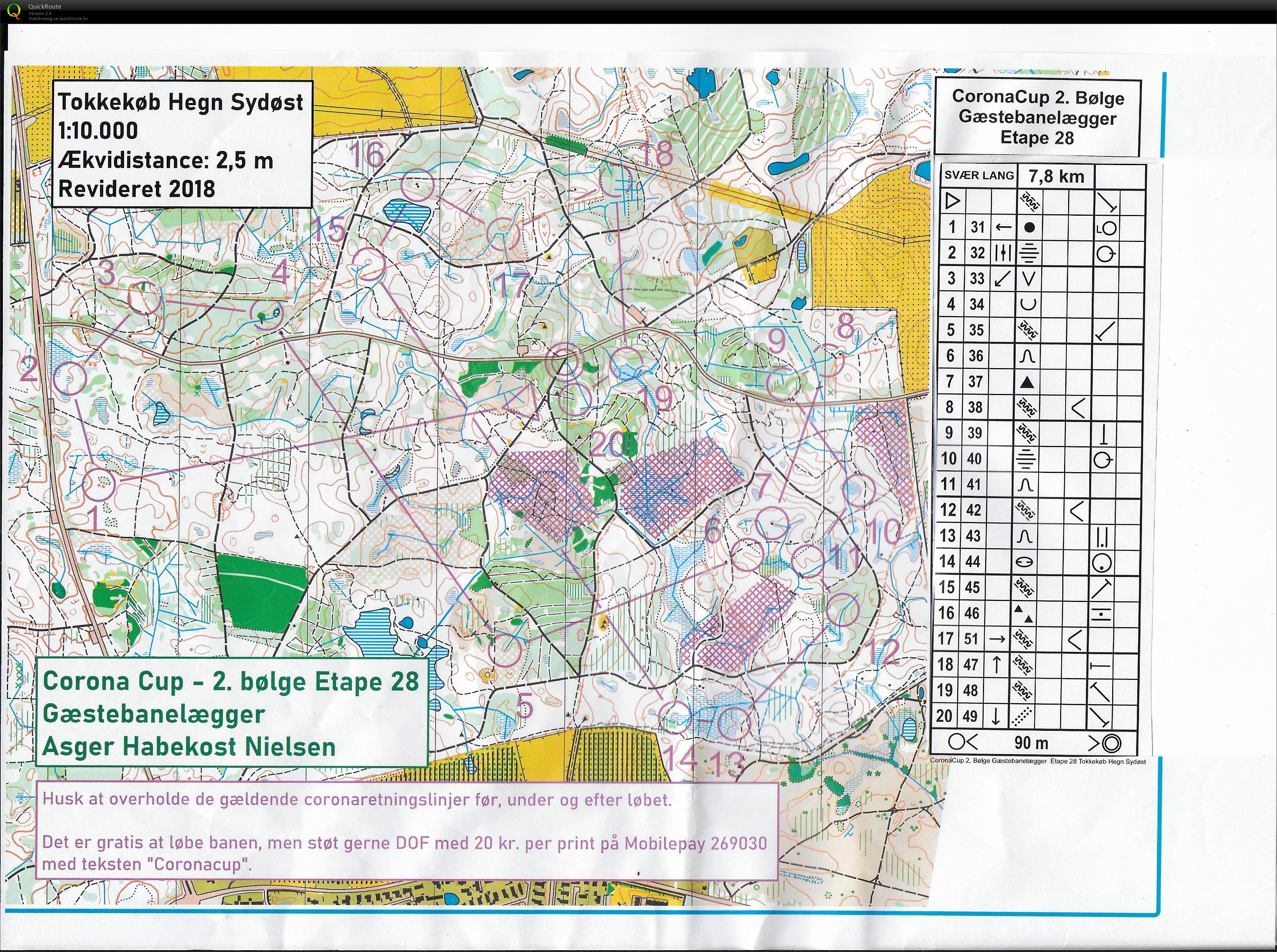Image resolution: width=1277 pixels, height=952 pixels.
Task: Click the two-triangles symbol in row 46
Action: pos(1023,614)
